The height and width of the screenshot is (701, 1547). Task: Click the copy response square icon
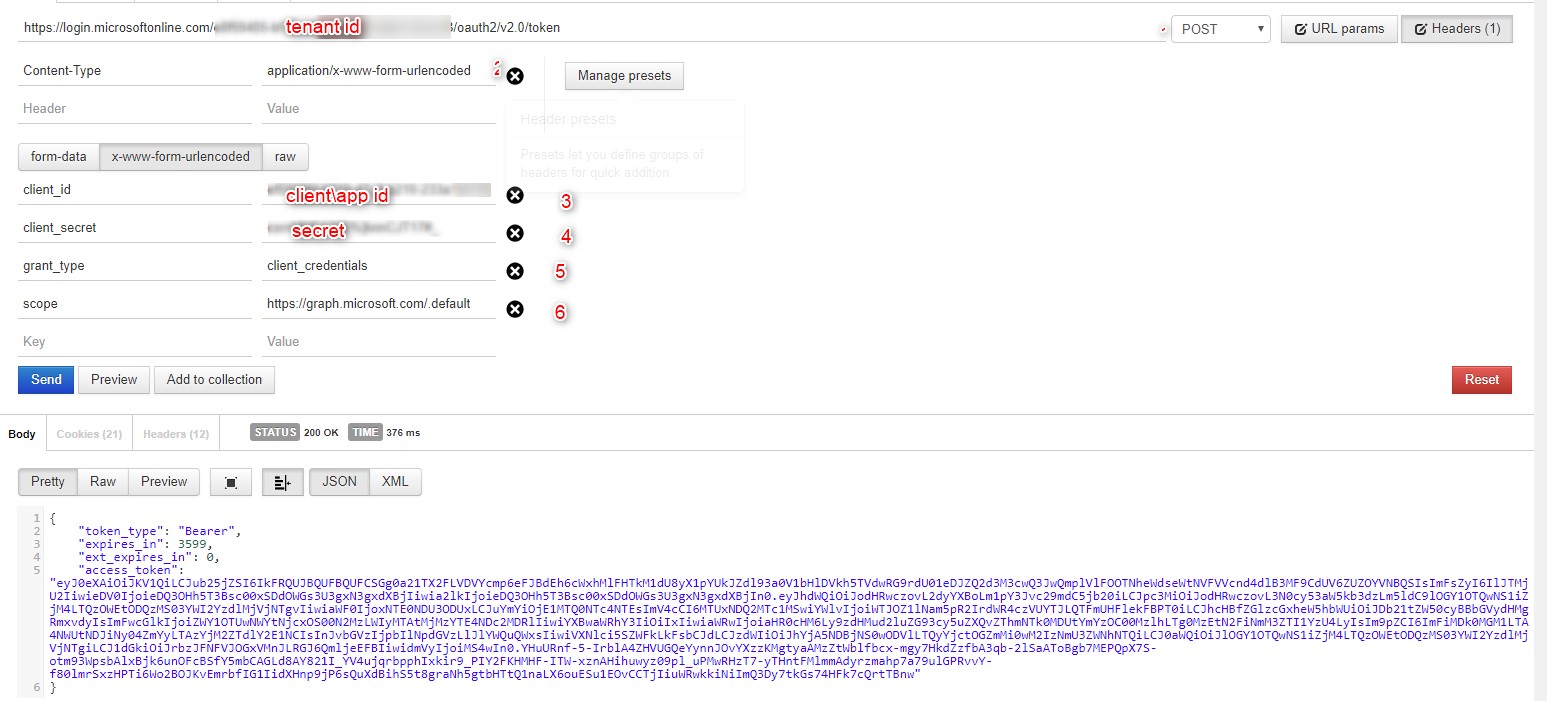coord(231,482)
